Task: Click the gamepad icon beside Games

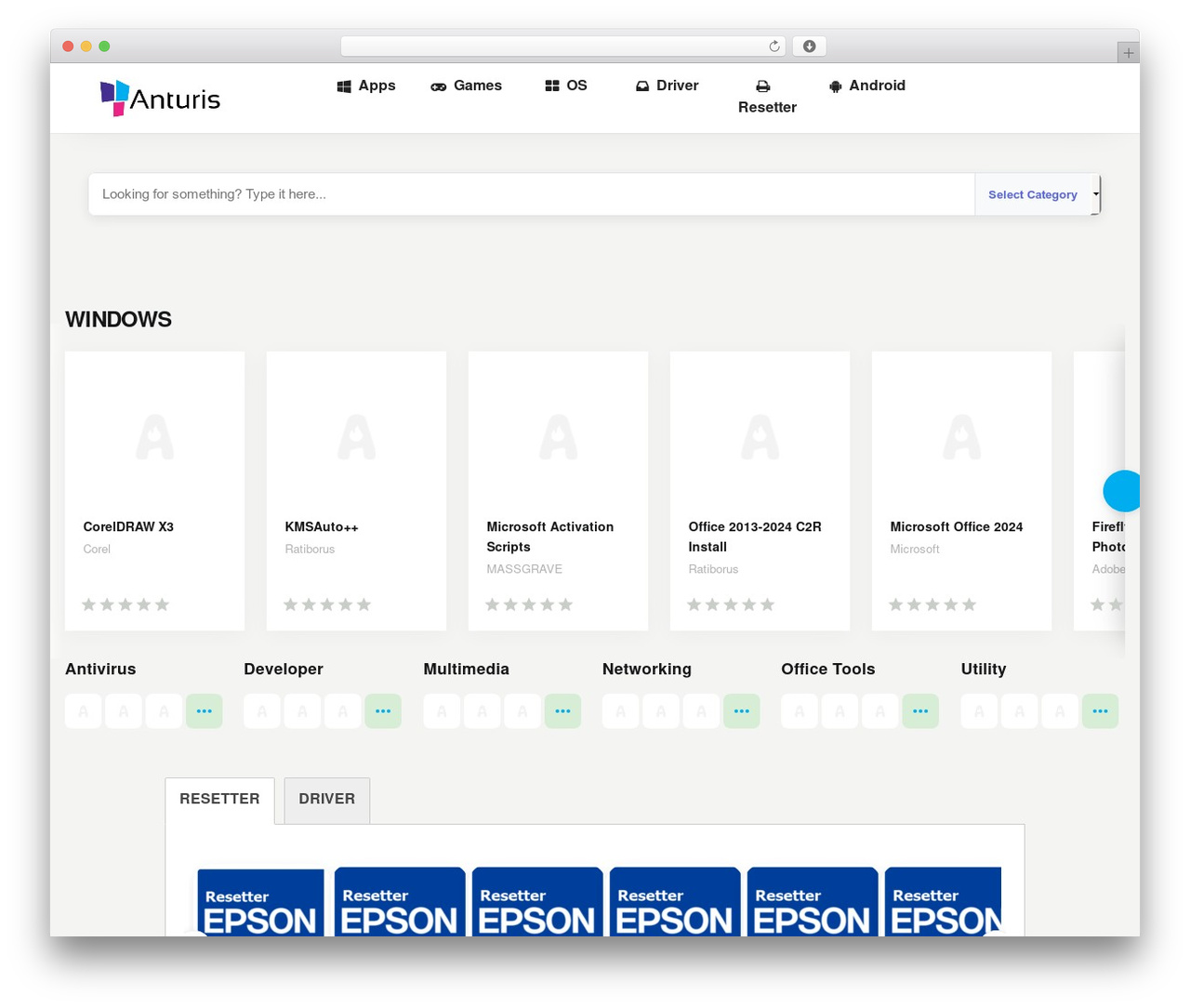Action: point(438,86)
